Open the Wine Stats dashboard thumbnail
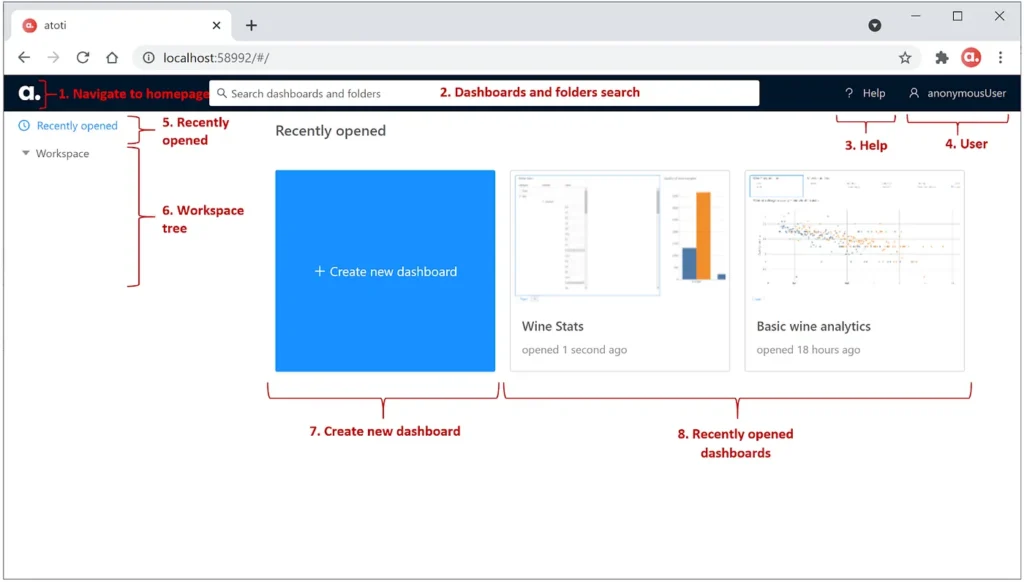The image size is (1024, 582). [620, 236]
